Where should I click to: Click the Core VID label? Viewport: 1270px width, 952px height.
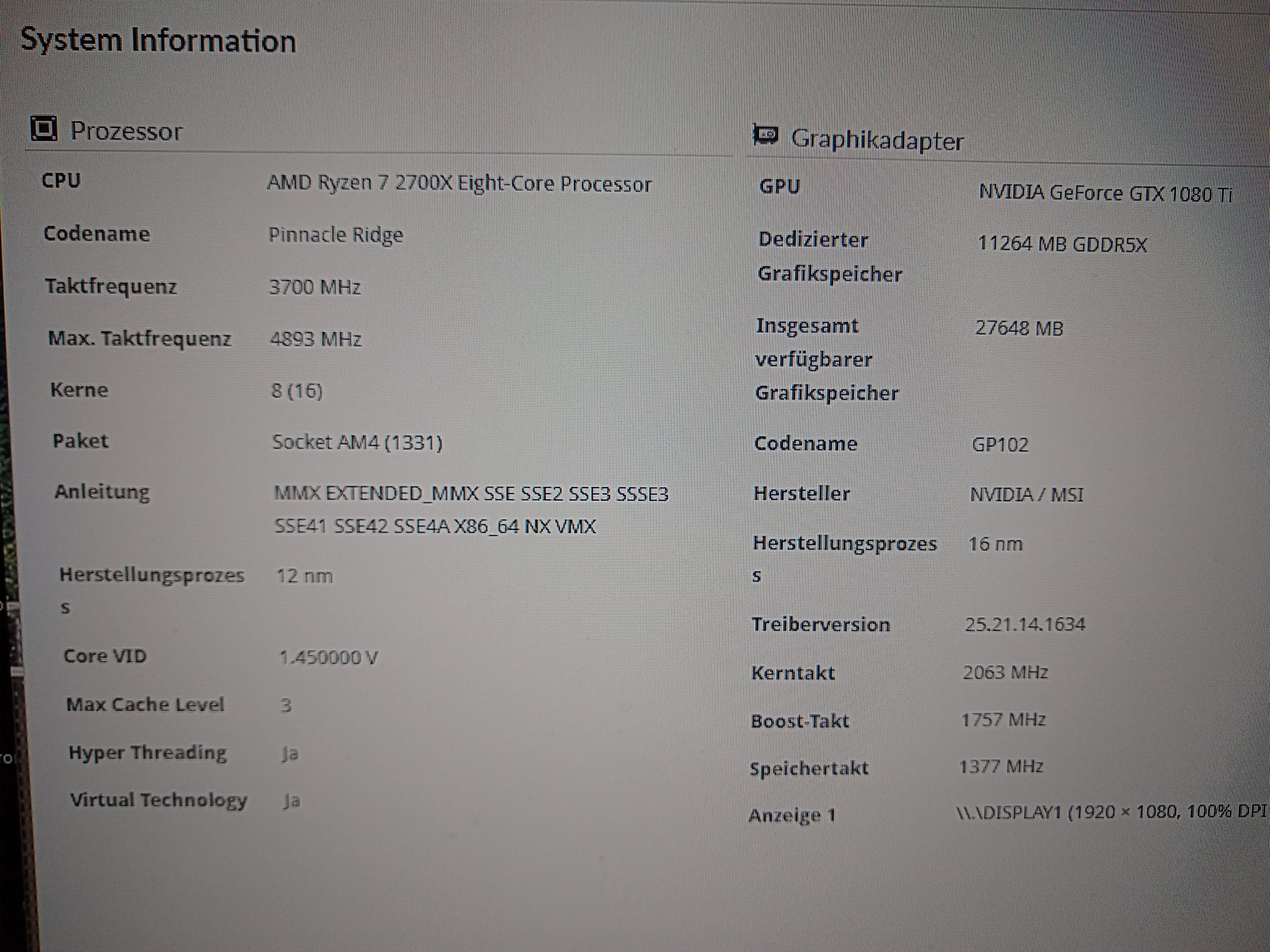(x=105, y=656)
